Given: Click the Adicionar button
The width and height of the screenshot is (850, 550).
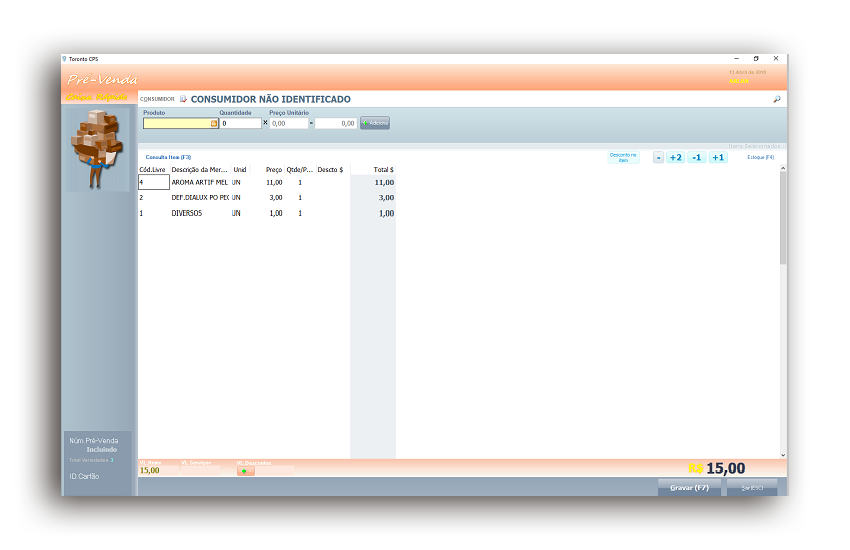Looking at the screenshot, I should [x=375, y=123].
